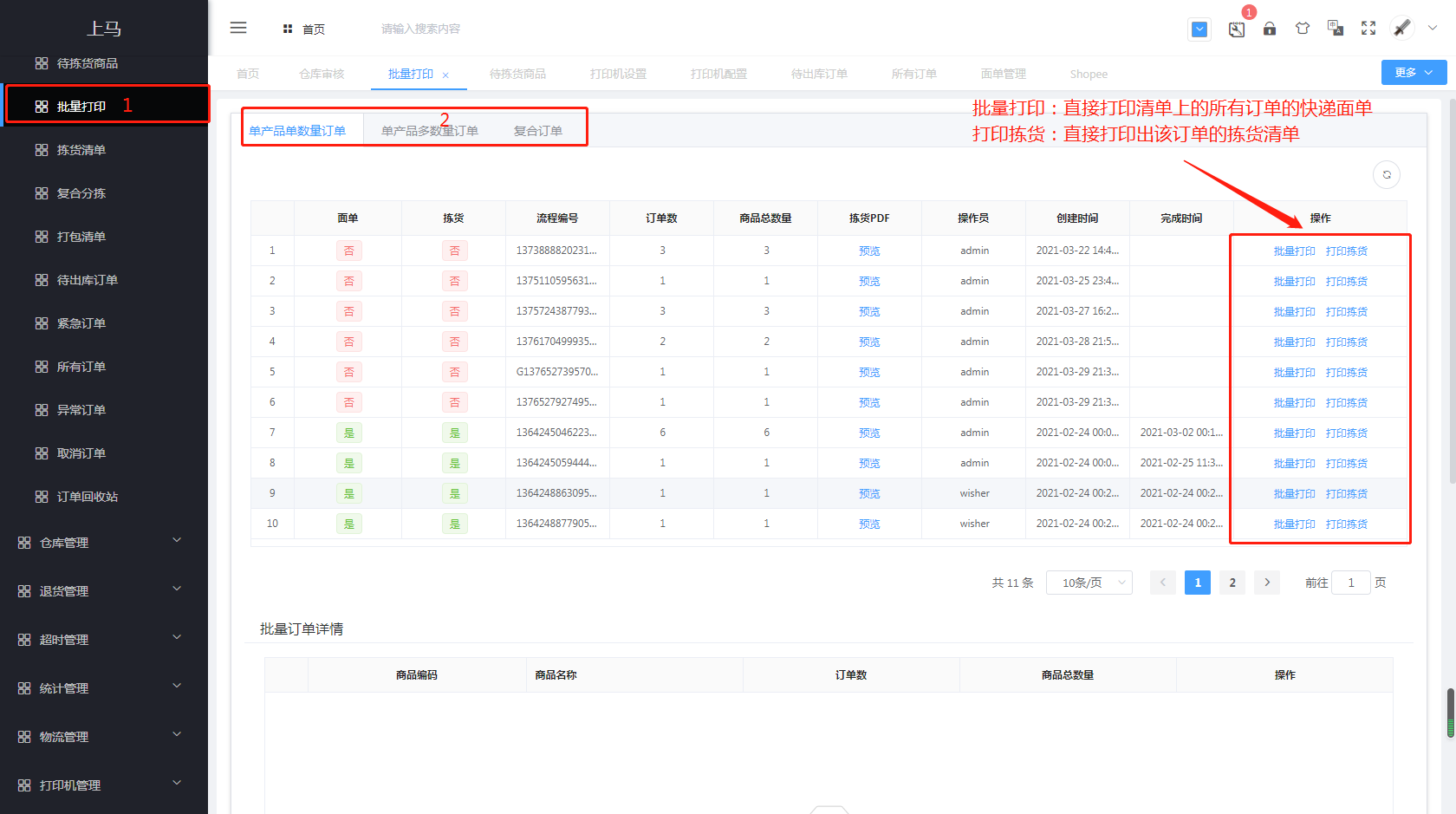Image resolution: width=1456 pixels, height=814 pixels.
Task: Click the grid icon beside 取消订单
Action: coord(42,453)
